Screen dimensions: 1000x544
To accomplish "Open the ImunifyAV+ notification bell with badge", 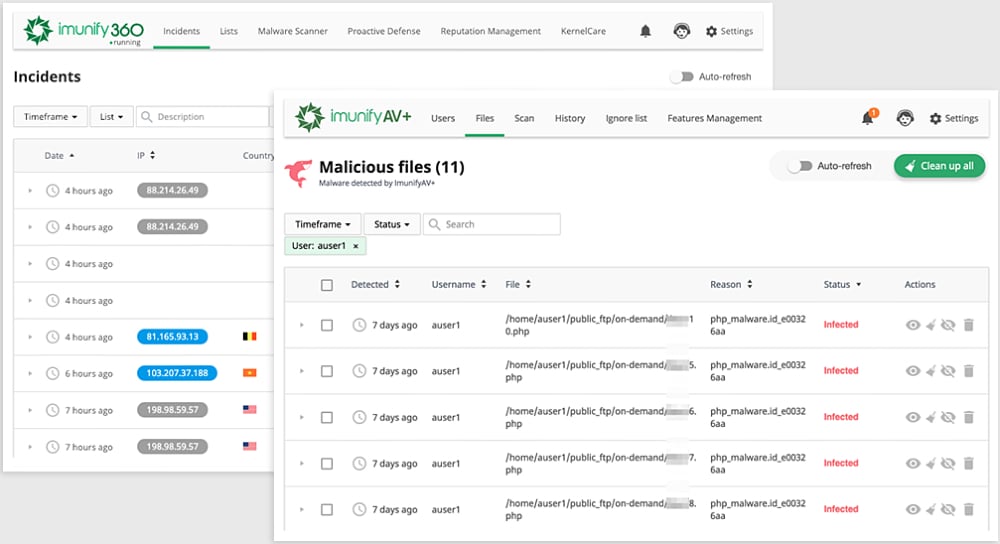I will point(869,117).
